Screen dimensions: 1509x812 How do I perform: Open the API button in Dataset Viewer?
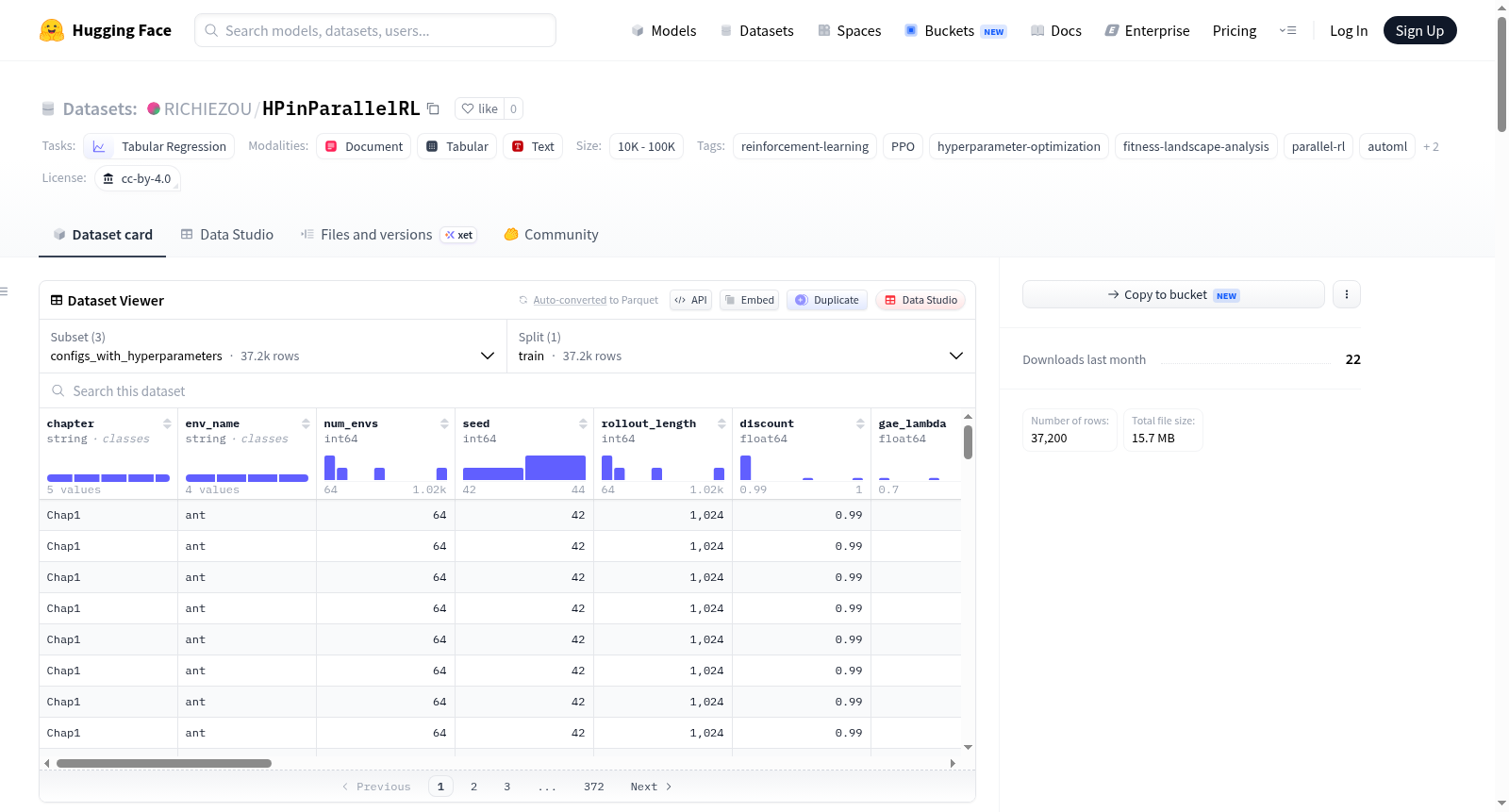[x=690, y=300]
